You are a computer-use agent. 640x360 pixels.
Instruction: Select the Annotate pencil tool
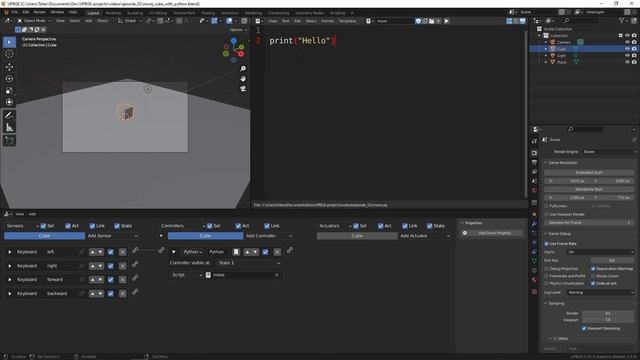coord(9,116)
